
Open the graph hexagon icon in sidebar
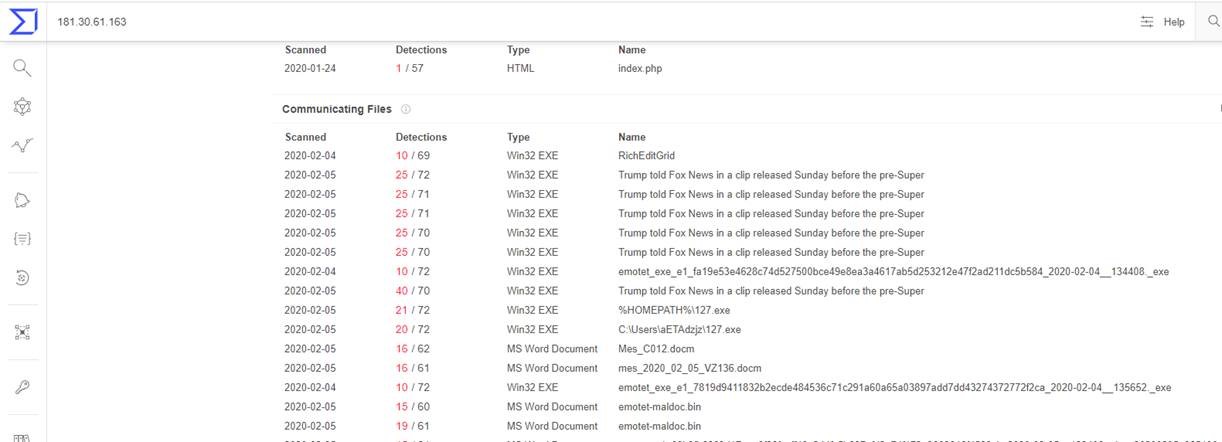click(22, 107)
